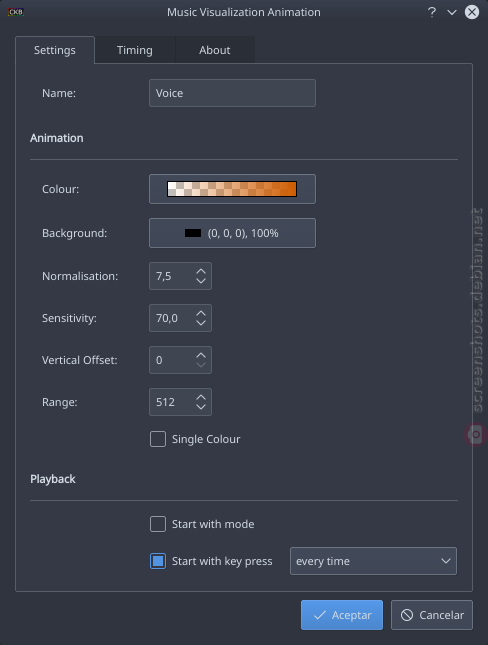Open the 'every time' dropdown
The image size is (488, 645).
click(x=373, y=561)
